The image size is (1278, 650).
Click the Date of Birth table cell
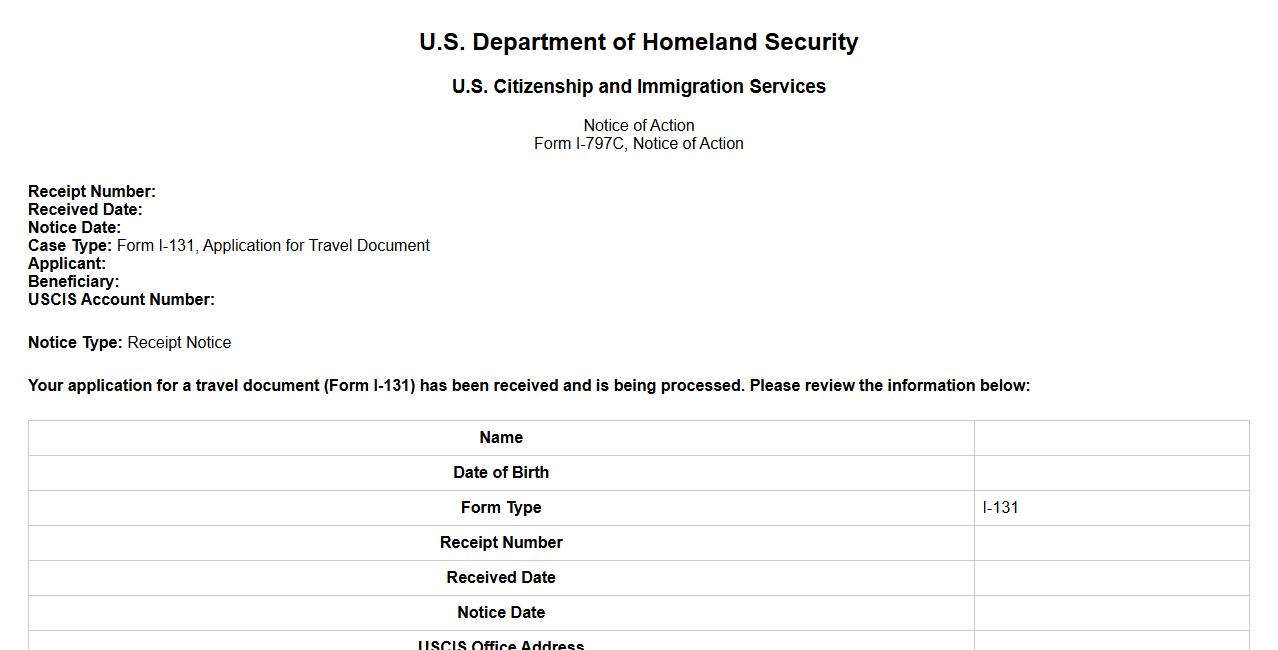(x=501, y=473)
